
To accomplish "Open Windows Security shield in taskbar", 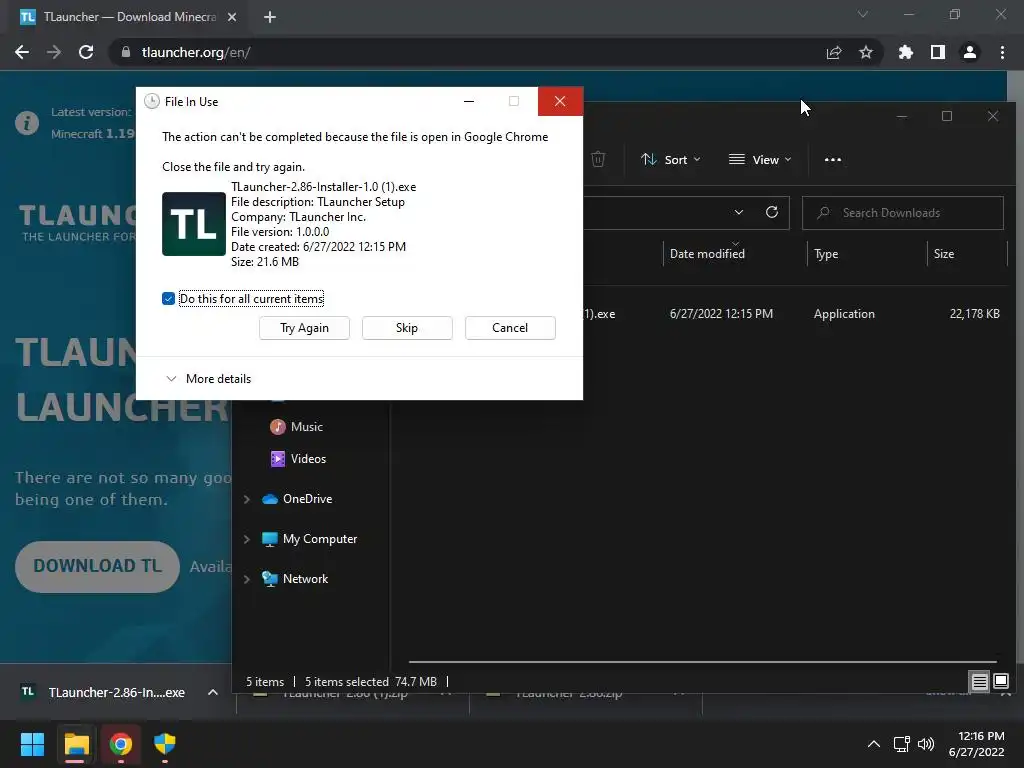I will [x=165, y=744].
